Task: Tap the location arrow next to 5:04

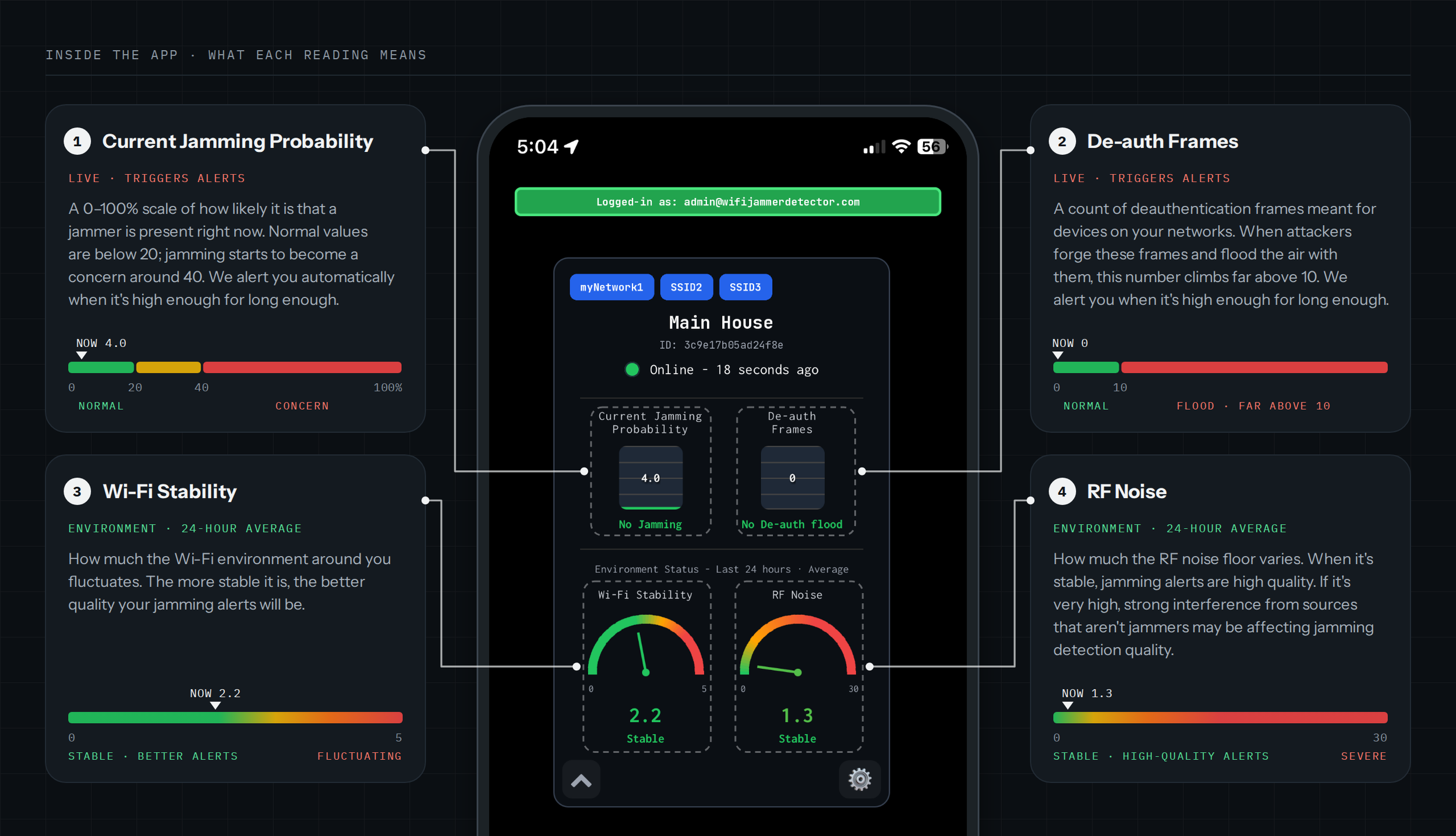Action: 571,147
